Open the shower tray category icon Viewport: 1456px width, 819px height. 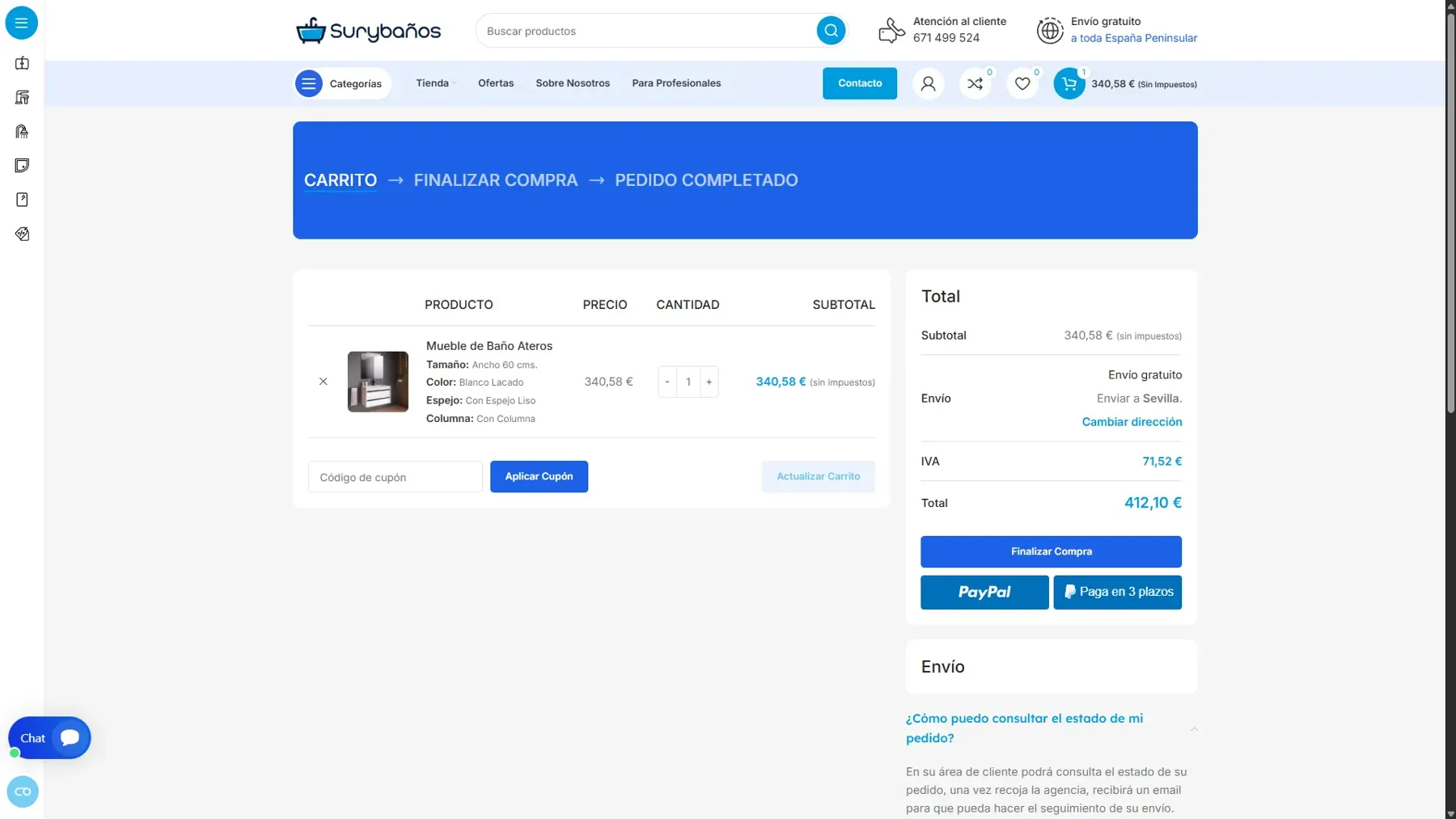(22, 166)
